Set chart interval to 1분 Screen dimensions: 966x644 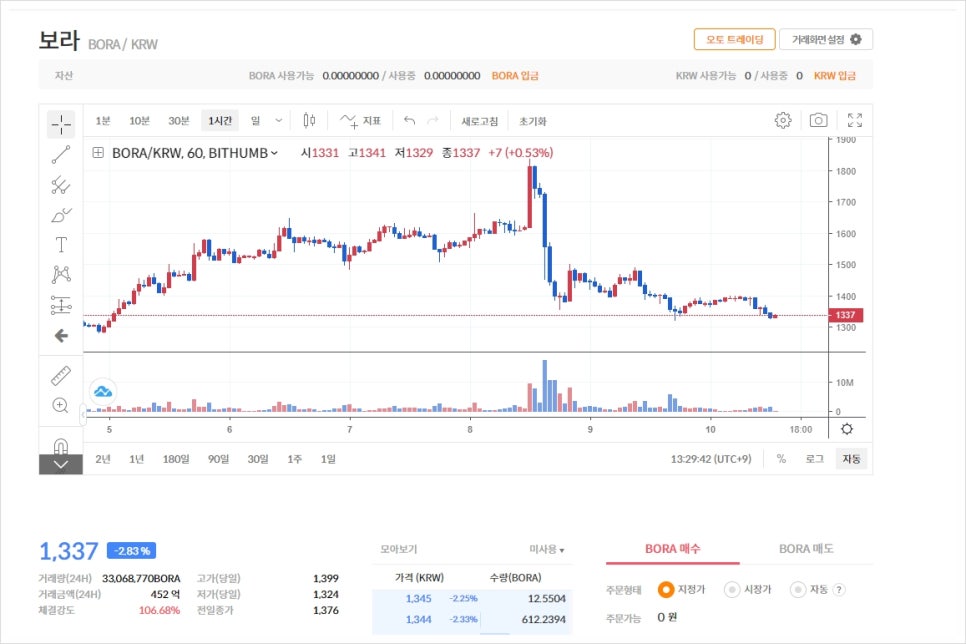tap(103, 121)
